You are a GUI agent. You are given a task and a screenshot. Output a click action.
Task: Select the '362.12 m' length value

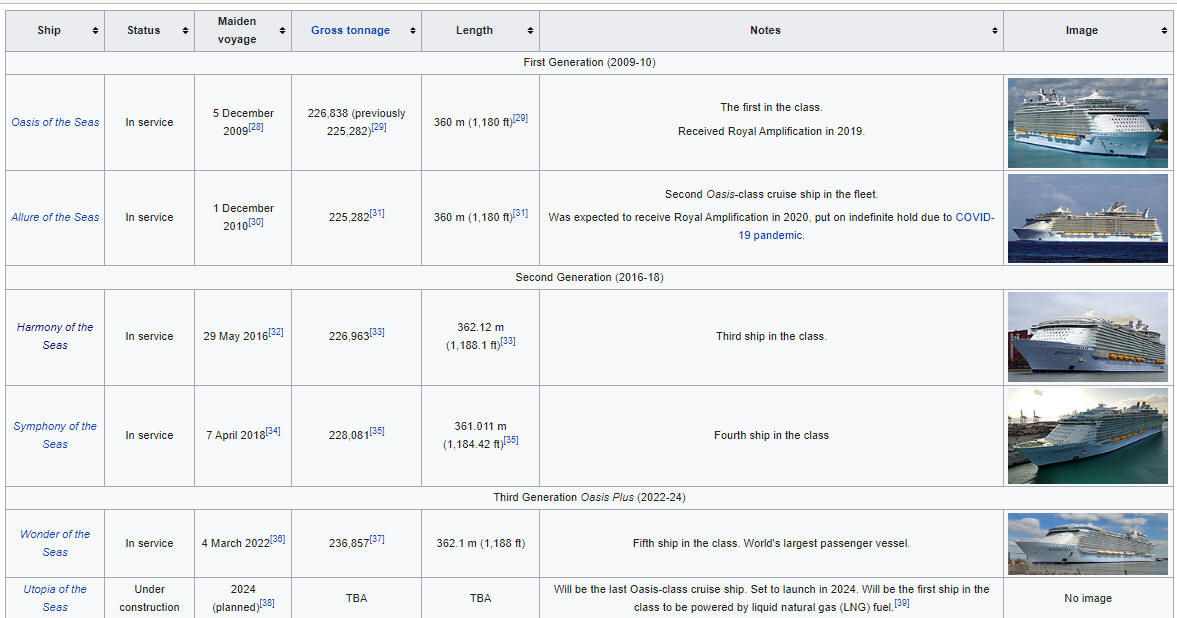(x=480, y=327)
